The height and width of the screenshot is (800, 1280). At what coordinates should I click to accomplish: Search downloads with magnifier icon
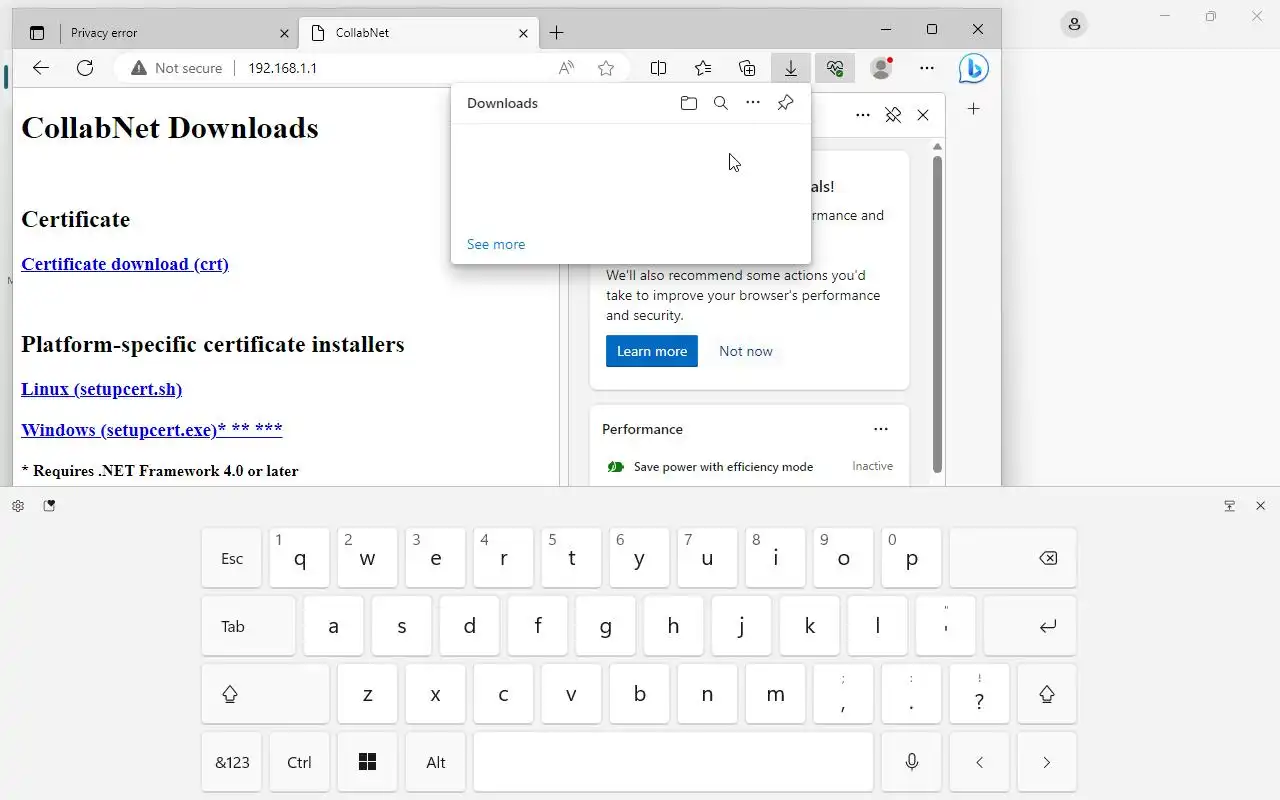pos(721,103)
